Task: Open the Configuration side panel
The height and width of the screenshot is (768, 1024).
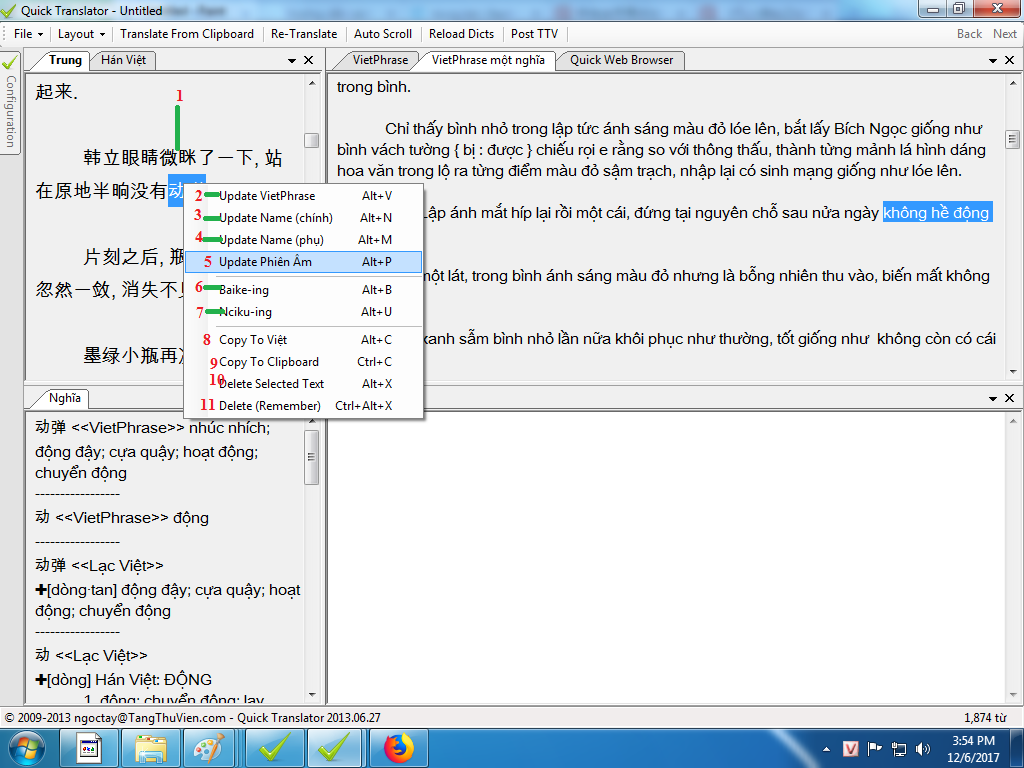Action: pyautogui.click(x=10, y=100)
